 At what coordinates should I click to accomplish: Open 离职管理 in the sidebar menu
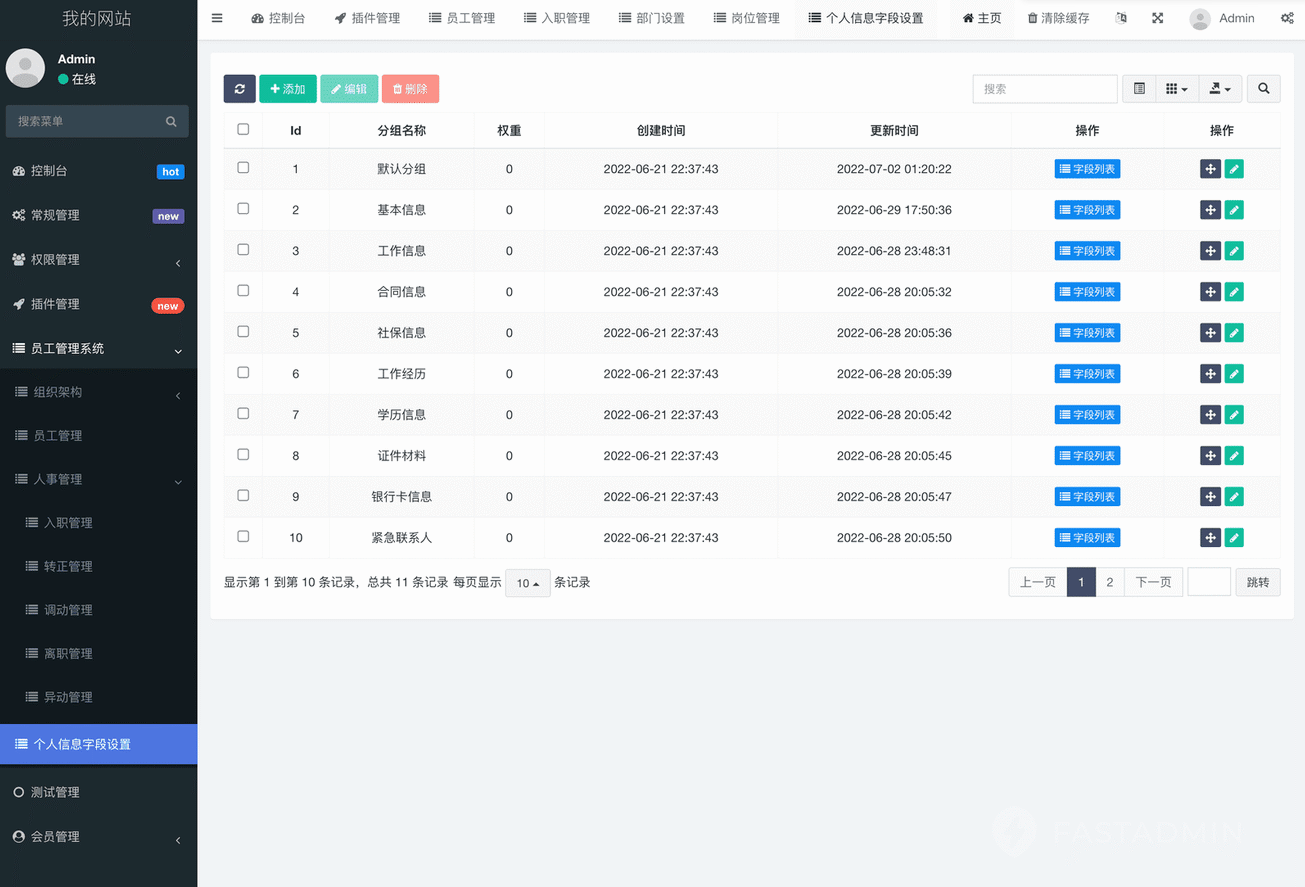click(68, 654)
